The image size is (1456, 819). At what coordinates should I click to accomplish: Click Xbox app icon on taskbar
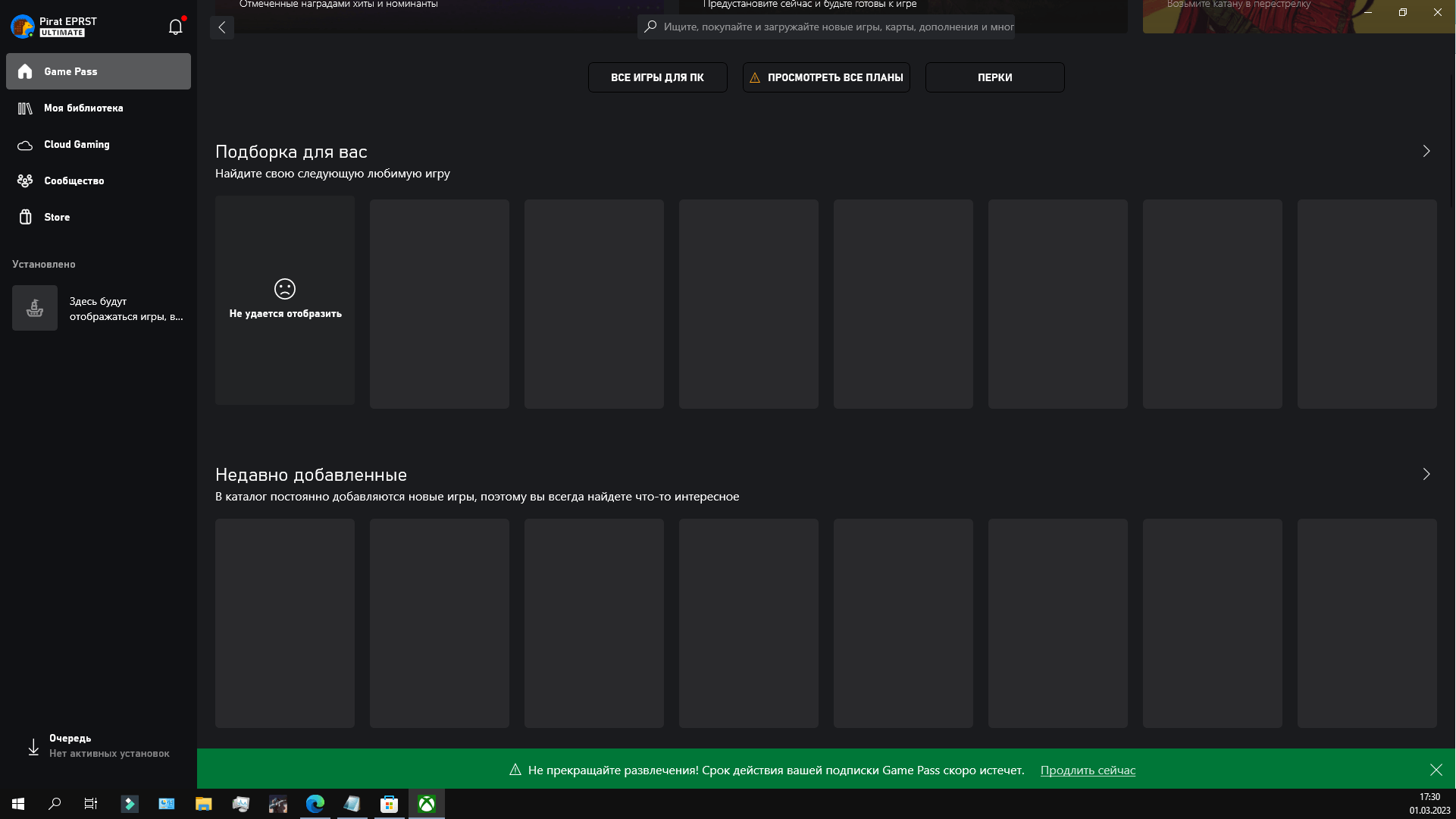click(427, 804)
